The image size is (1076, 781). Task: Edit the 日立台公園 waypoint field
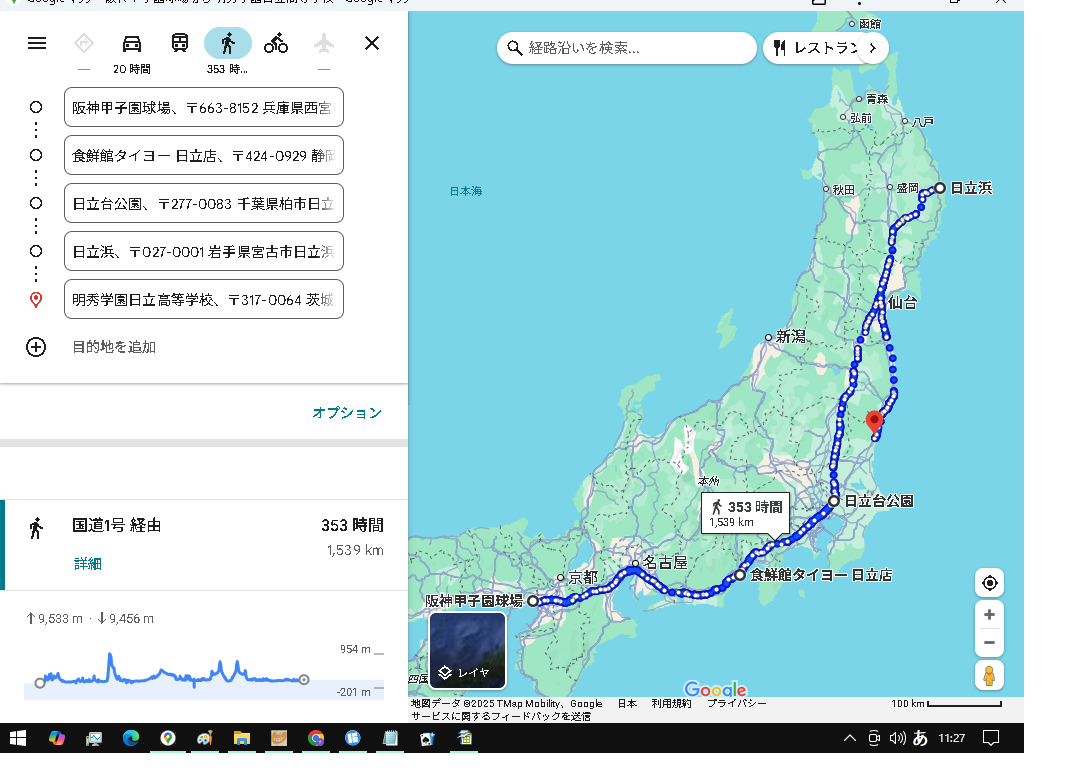coord(204,203)
